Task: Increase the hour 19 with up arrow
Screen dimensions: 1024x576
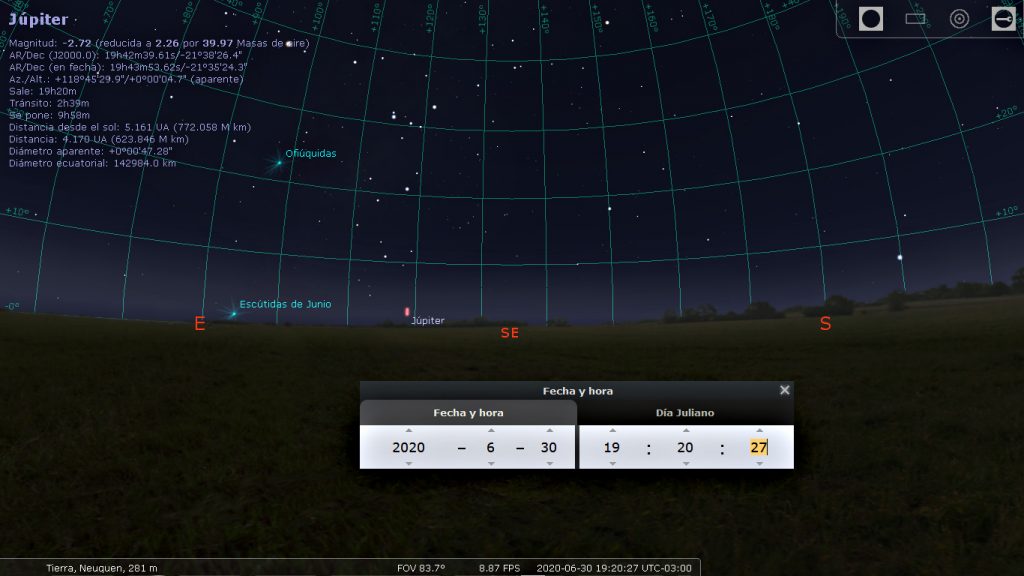Action: point(613,430)
